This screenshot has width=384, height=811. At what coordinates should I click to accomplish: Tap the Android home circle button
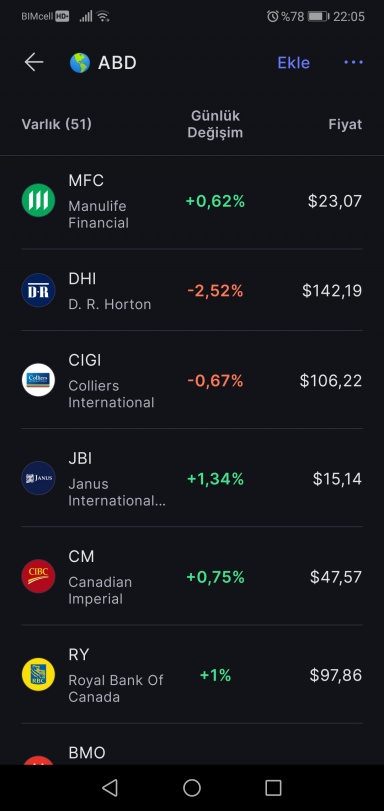click(191, 787)
